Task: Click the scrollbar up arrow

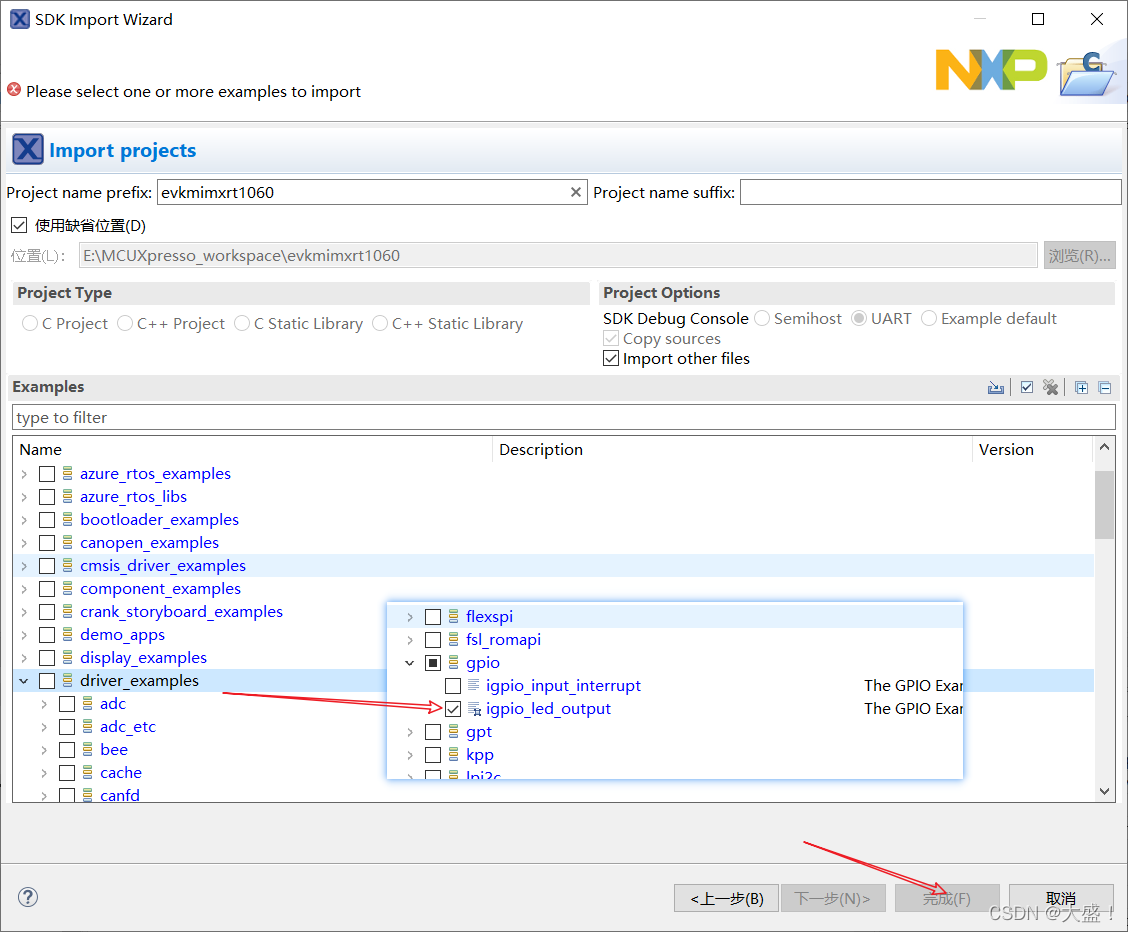Action: 1104,447
